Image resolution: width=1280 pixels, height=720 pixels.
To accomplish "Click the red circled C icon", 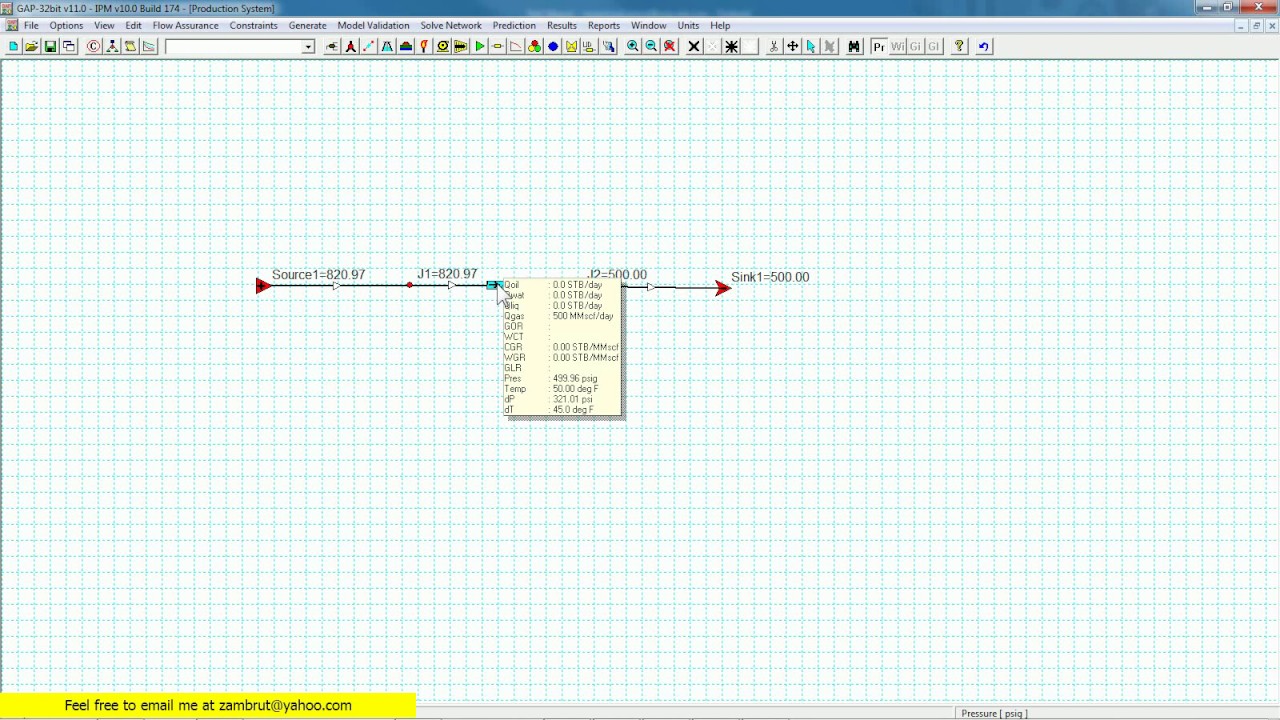I will [x=93, y=46].
